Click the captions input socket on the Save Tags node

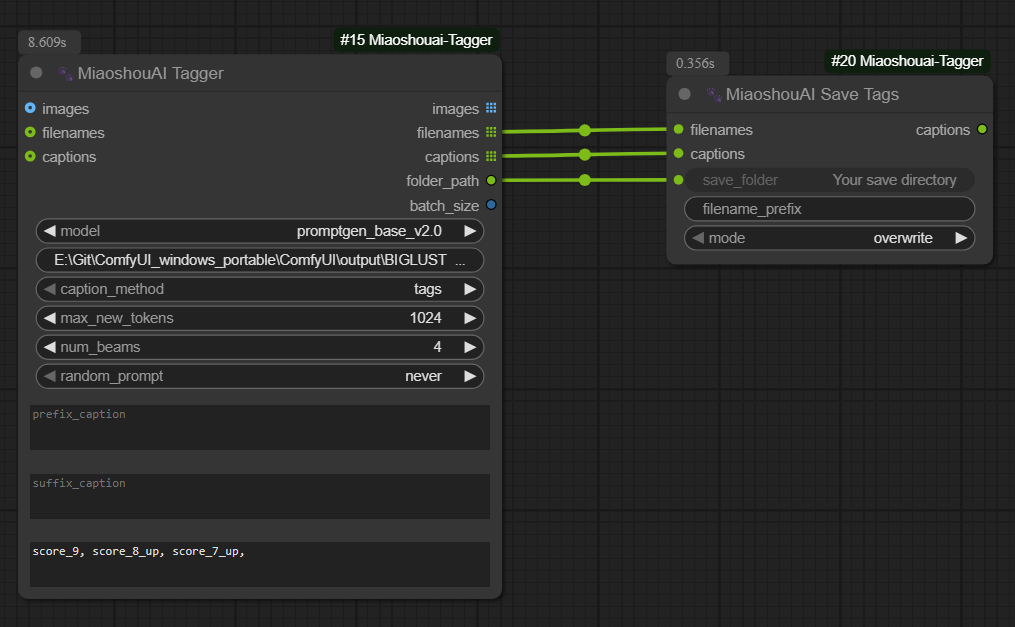678,153
